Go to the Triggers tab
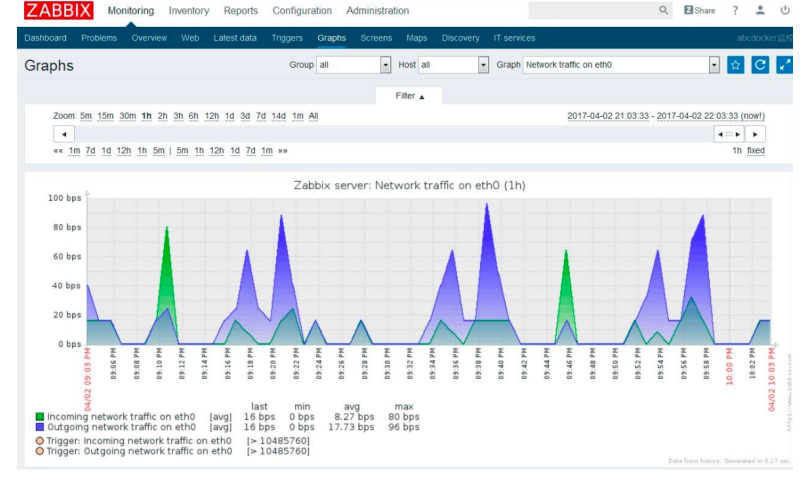The image size is (807, 477). (x=287, y=38)
